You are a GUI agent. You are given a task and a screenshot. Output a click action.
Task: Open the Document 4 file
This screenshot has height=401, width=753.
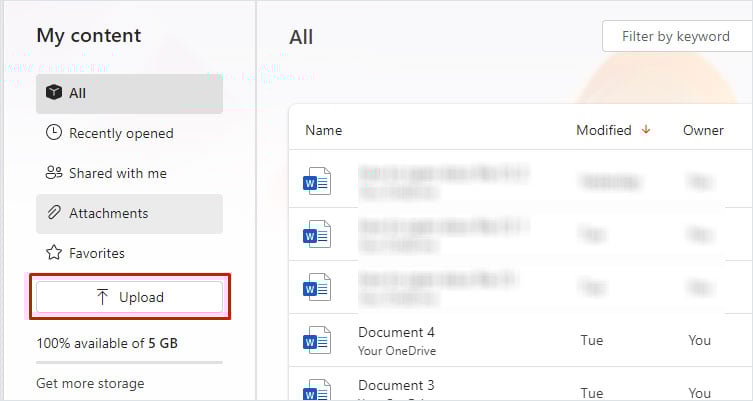point(396,332)
